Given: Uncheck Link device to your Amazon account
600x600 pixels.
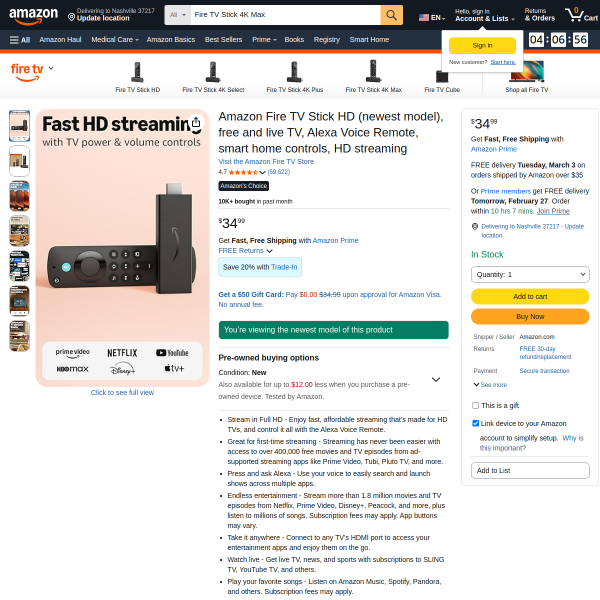Looking at the screenshot, I should (x=475, y=423).
